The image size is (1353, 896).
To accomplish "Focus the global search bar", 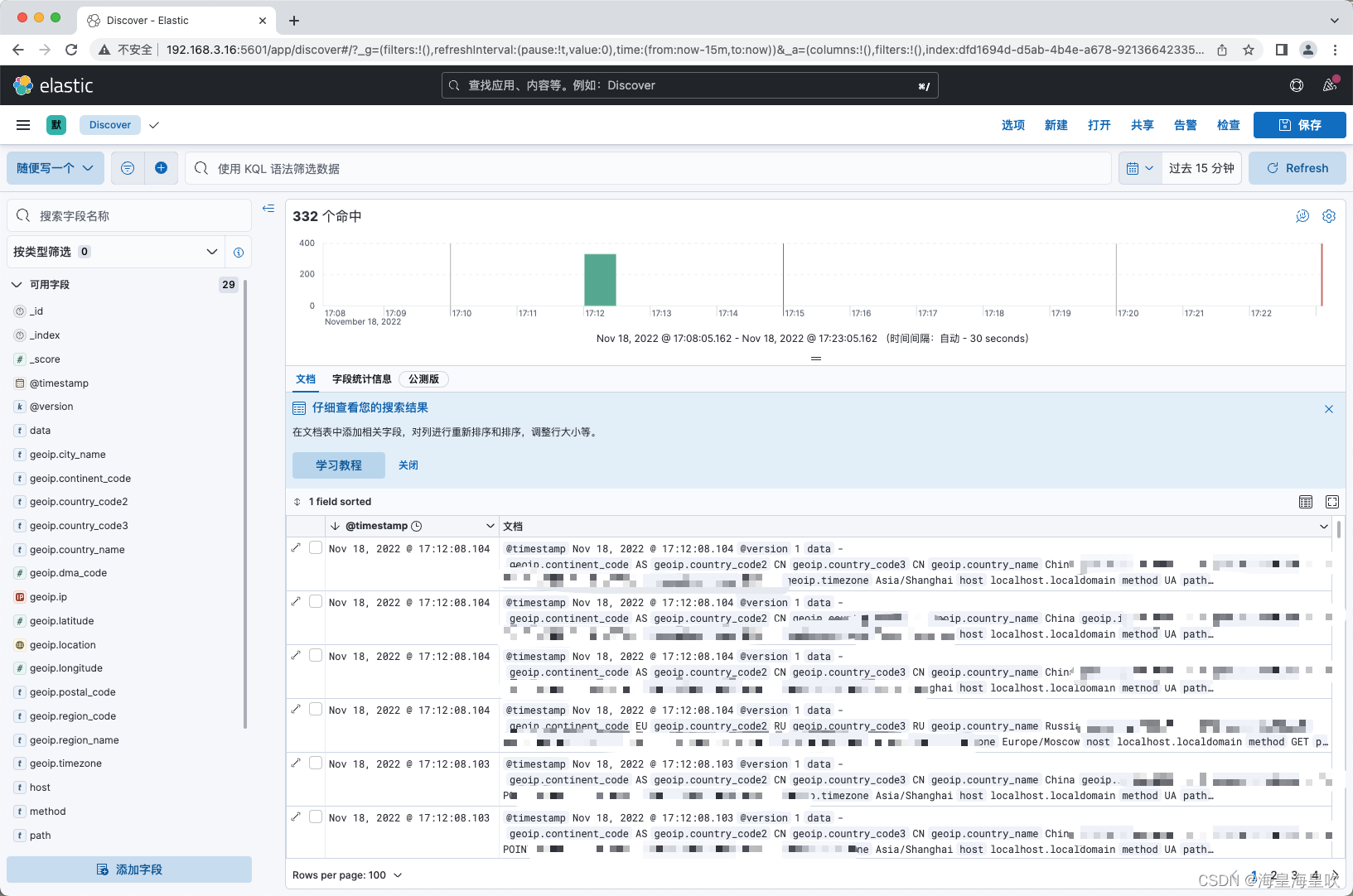I will coord(689,85).
